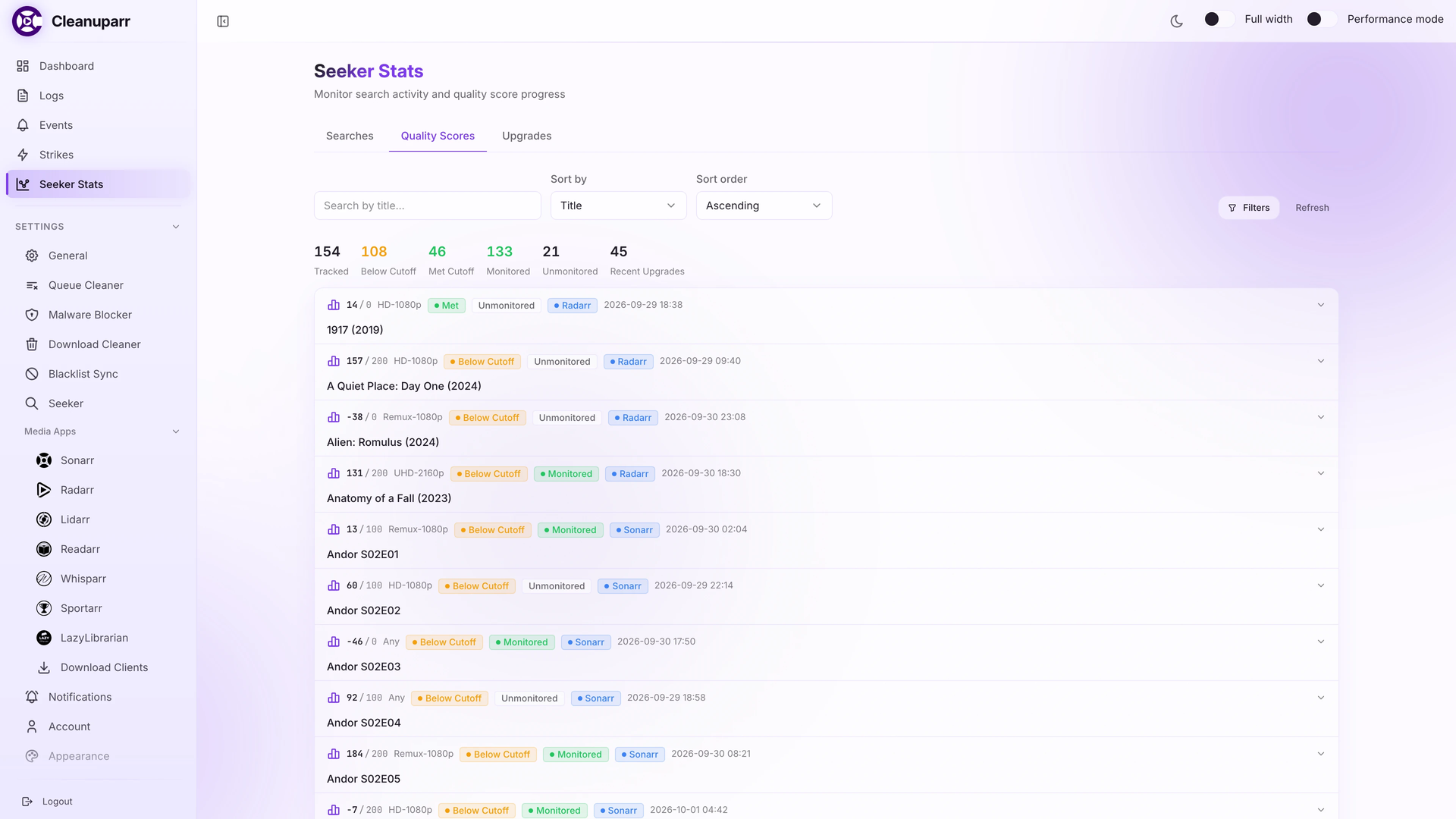The width and height of the screenshot is (1456, 819).
Task: Open the Sonarr icon in Media Apps
Action: [44, 460]
